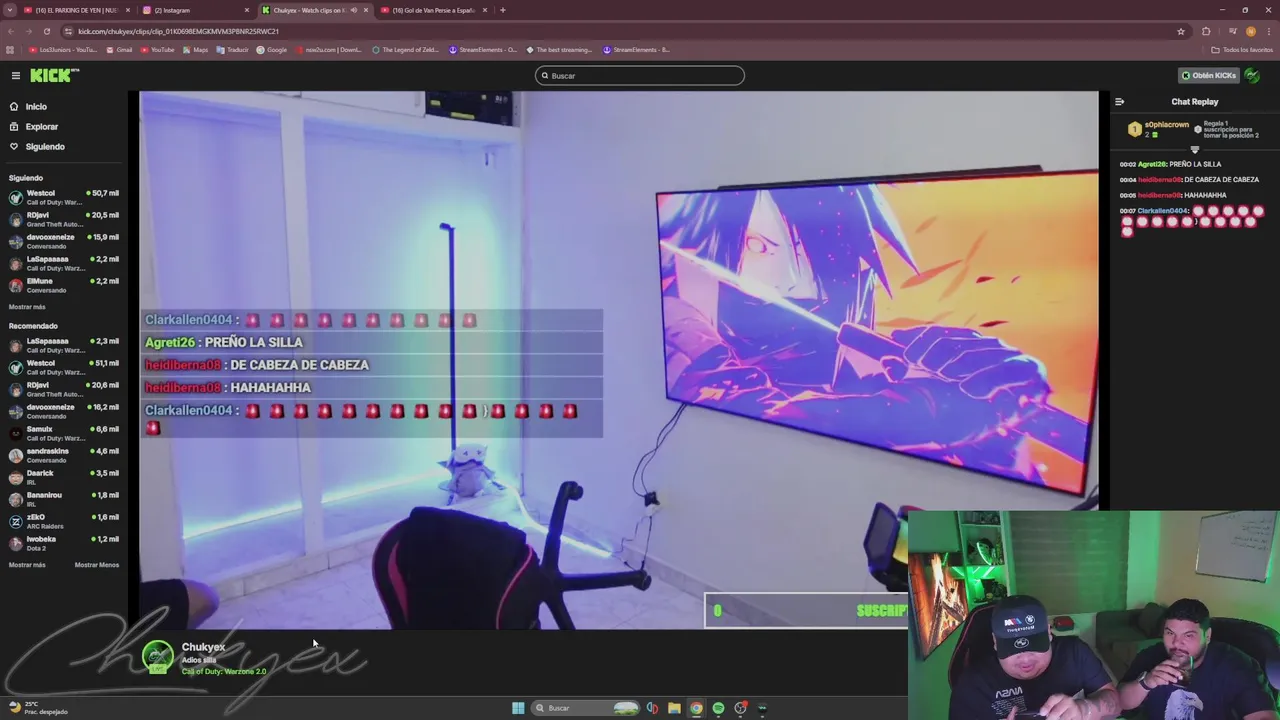
Task: Click the Windows taskbar Buscar search box
Action: (585, 708)
